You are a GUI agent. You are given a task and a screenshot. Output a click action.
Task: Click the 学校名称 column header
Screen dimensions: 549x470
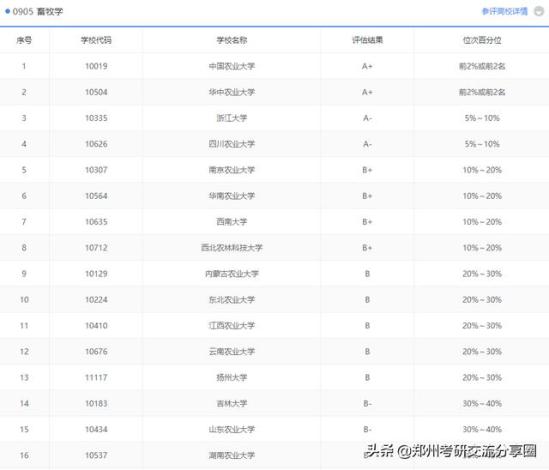point(232,40)
